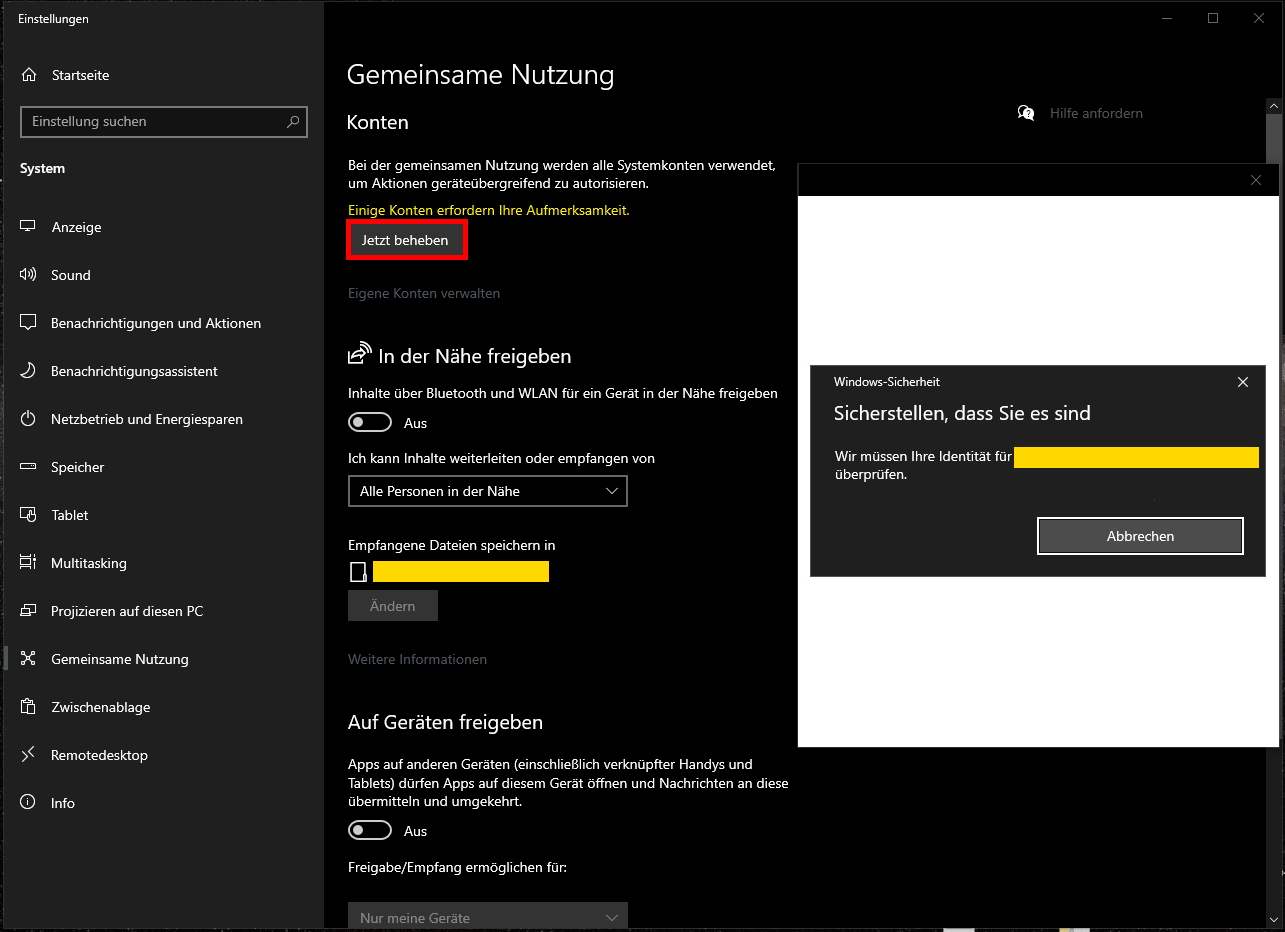Viewport: 1285px width, 932px height.
Task: Click Projizieren auf diesen PC icon
Action: click(28, 611)
